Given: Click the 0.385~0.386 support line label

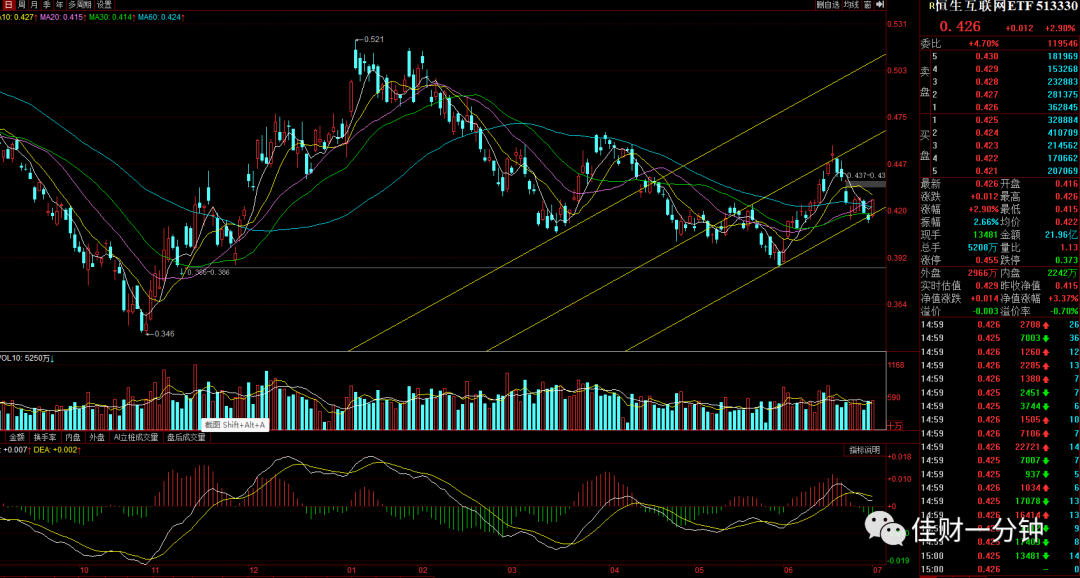Looking at the screenshot, I should tap(208, 273).
